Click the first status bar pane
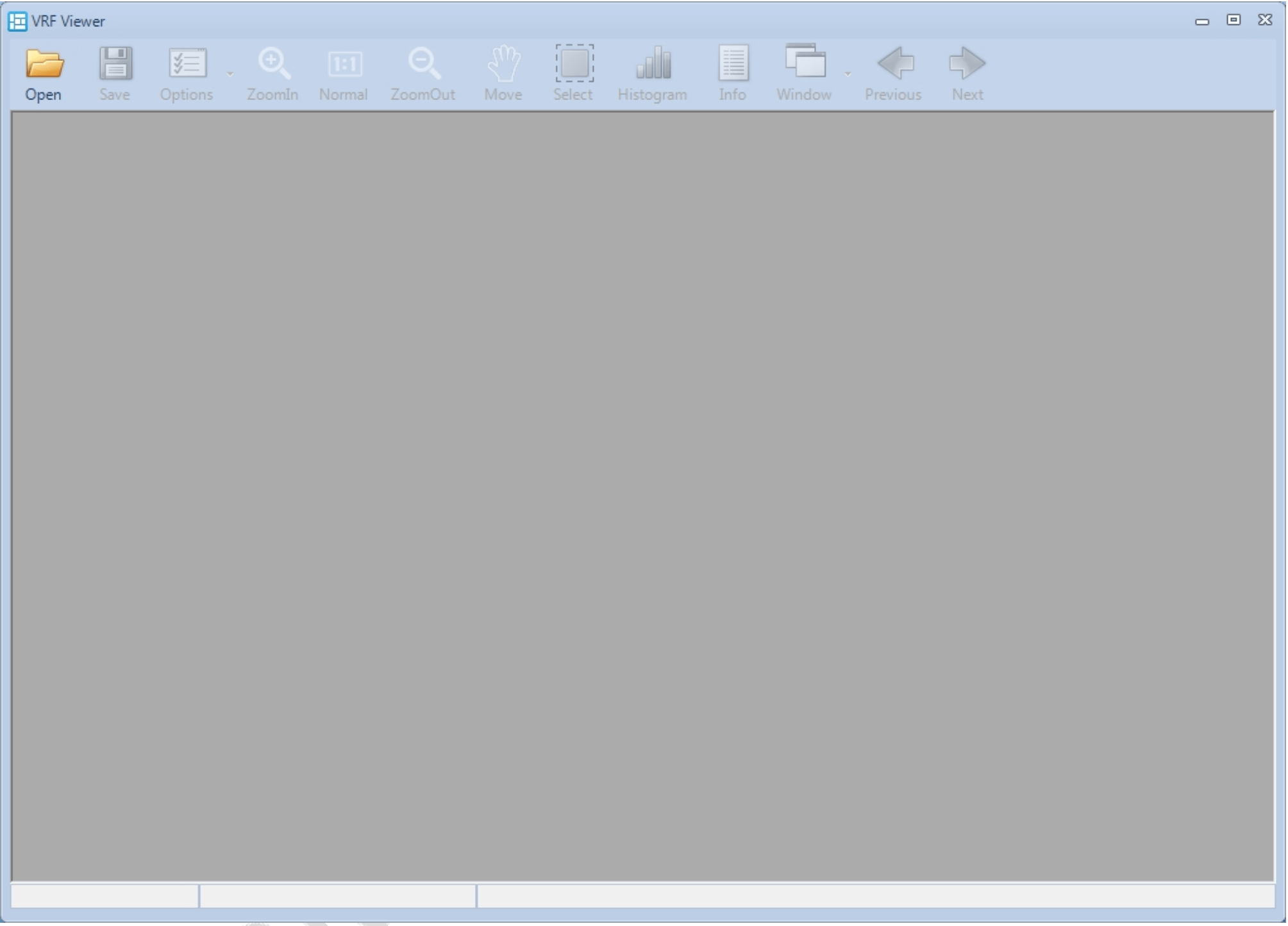The height and width of the screenshot is (926, 1288). pyautogui.click(x=105, y=896)
